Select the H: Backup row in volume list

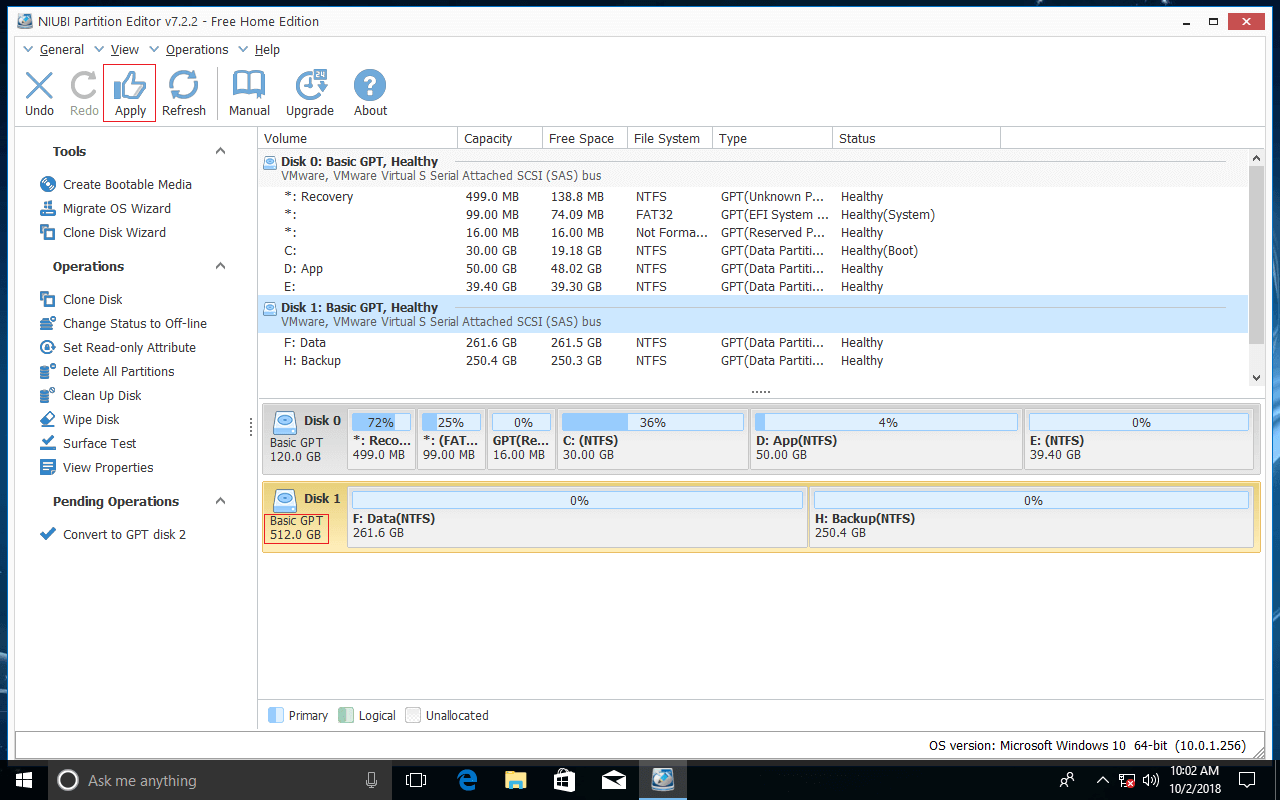pos(313,361)
